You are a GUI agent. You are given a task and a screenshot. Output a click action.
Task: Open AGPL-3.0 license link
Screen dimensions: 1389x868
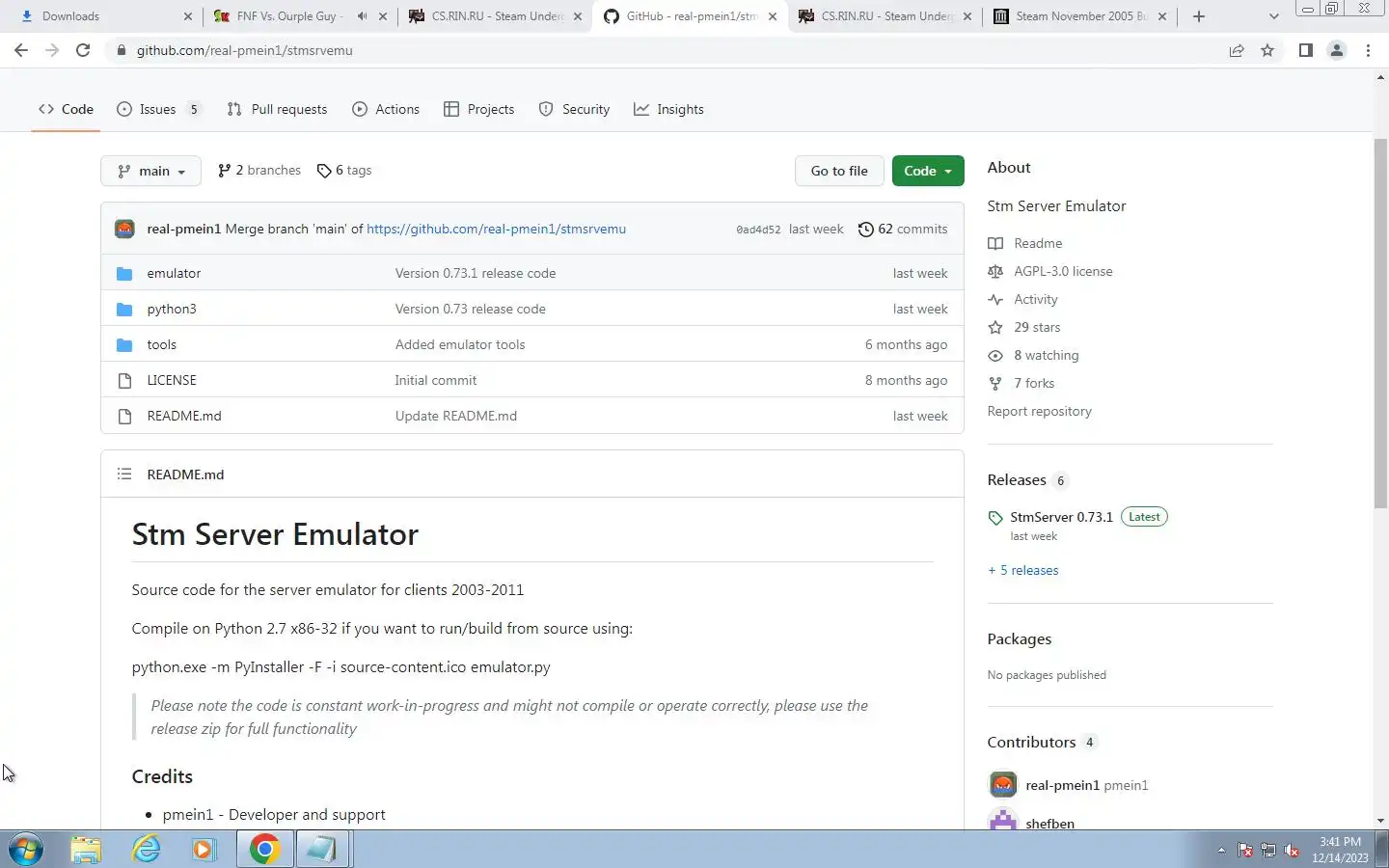click(x=1063, y=271)
